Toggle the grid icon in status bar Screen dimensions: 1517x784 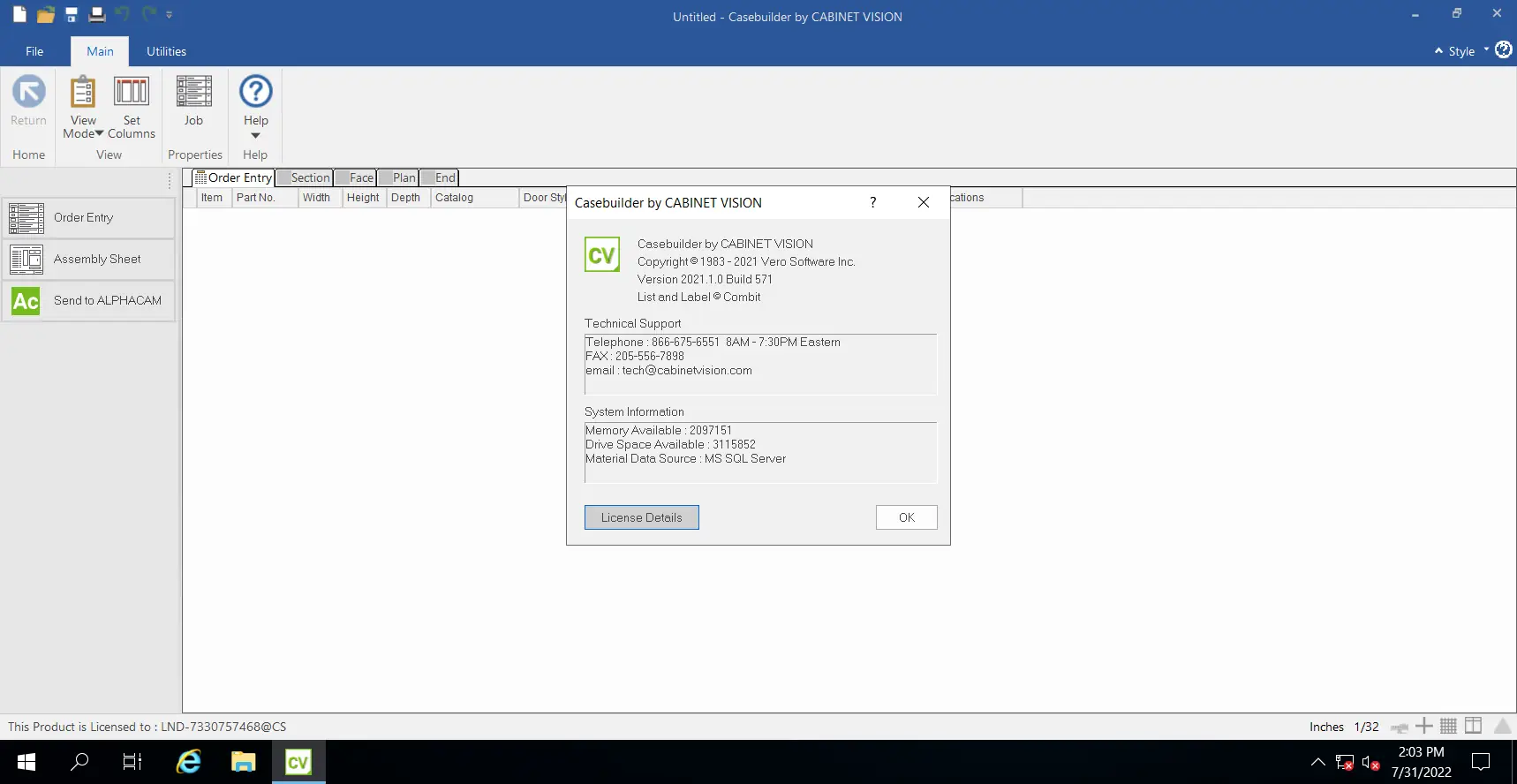coord(1448,726)
